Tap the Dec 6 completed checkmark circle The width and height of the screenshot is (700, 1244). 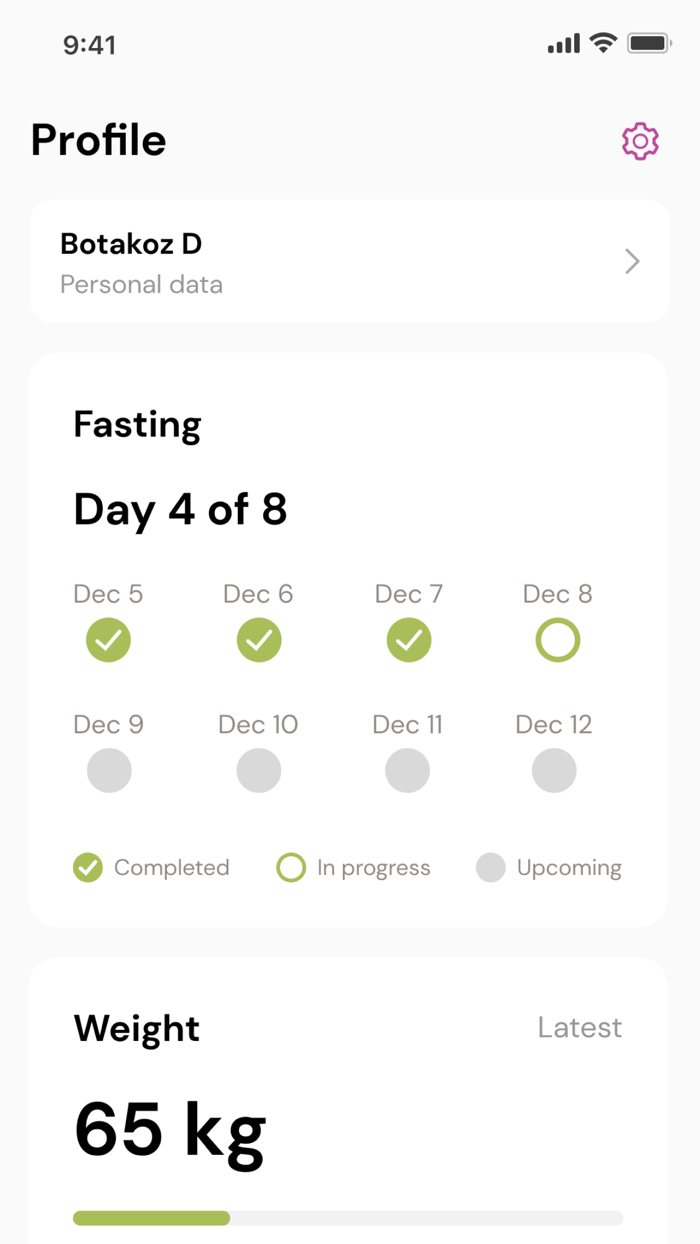point(258,640)
